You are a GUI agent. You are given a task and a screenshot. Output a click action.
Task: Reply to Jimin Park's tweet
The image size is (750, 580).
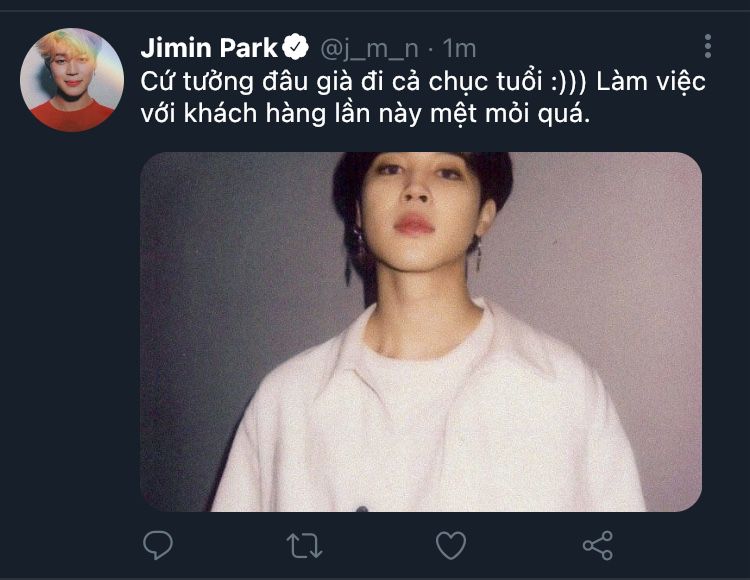tap(158, 545)
